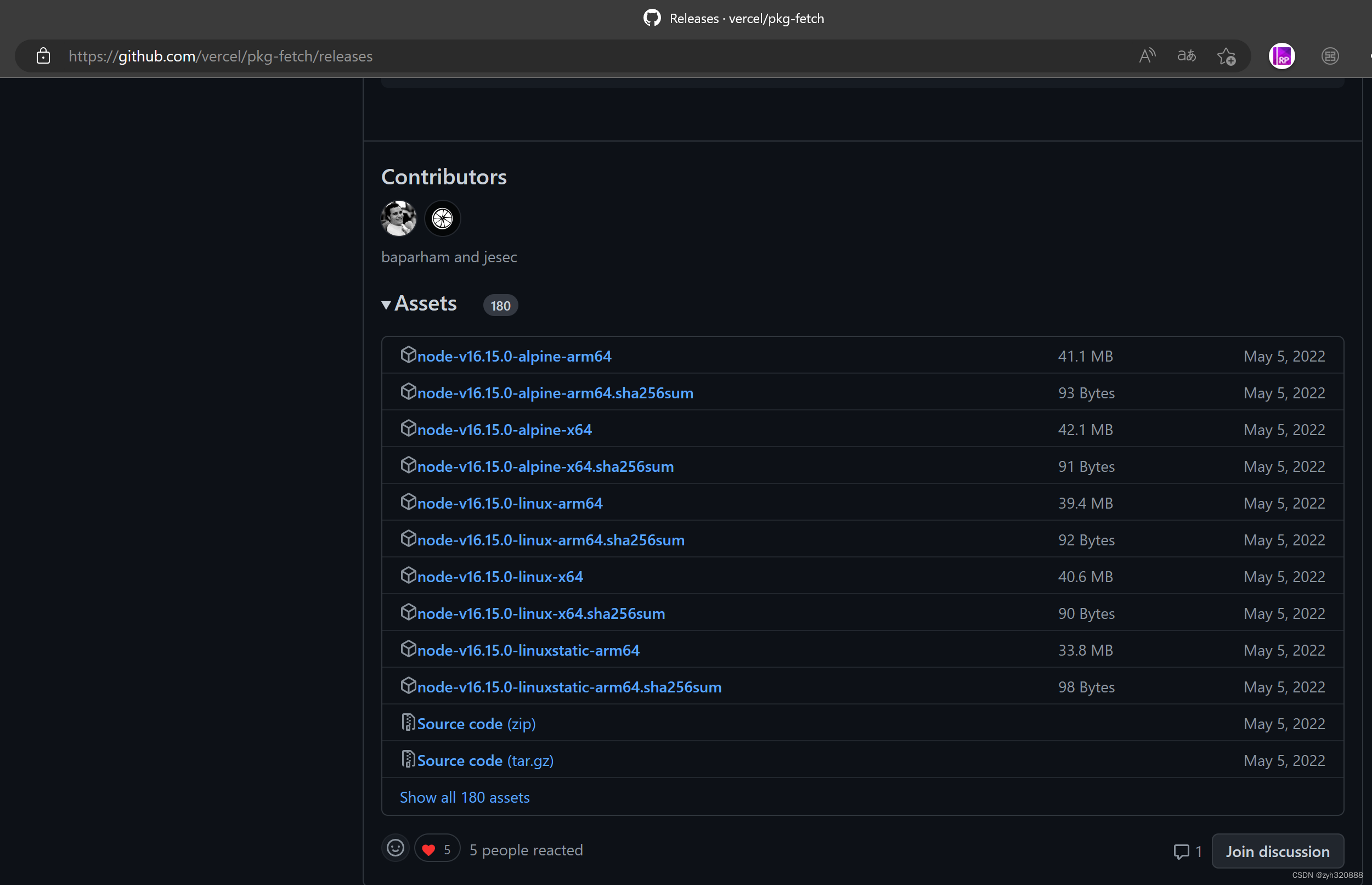Click the Join discussion button
This screenshot has height=885, width=1372.
click(1277, 851)
